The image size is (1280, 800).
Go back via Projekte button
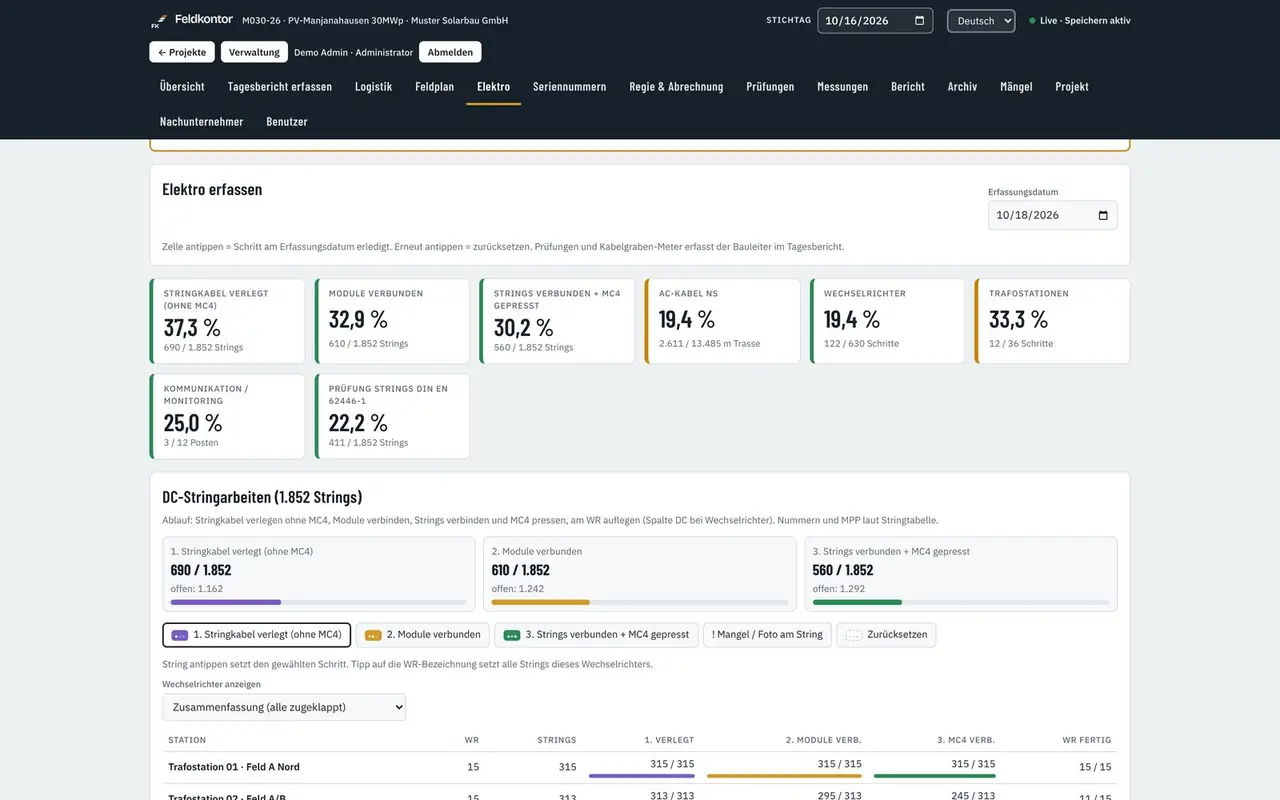[x=182, y=52]
